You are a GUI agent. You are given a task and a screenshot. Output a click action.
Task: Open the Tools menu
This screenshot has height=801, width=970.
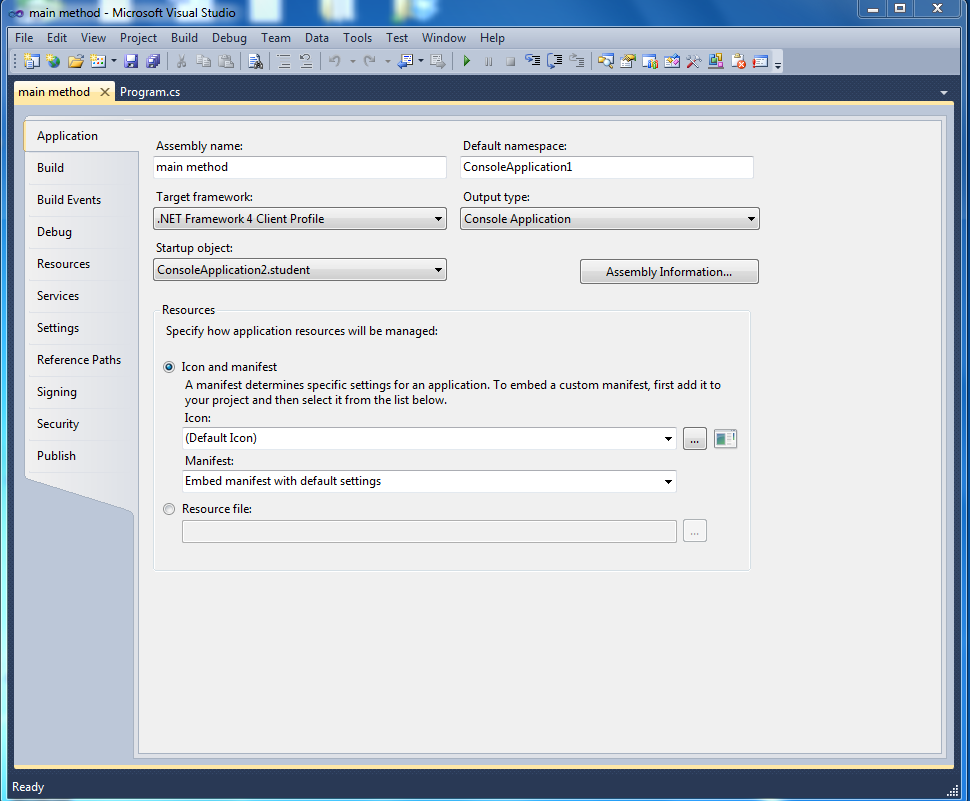click(358, 38)
